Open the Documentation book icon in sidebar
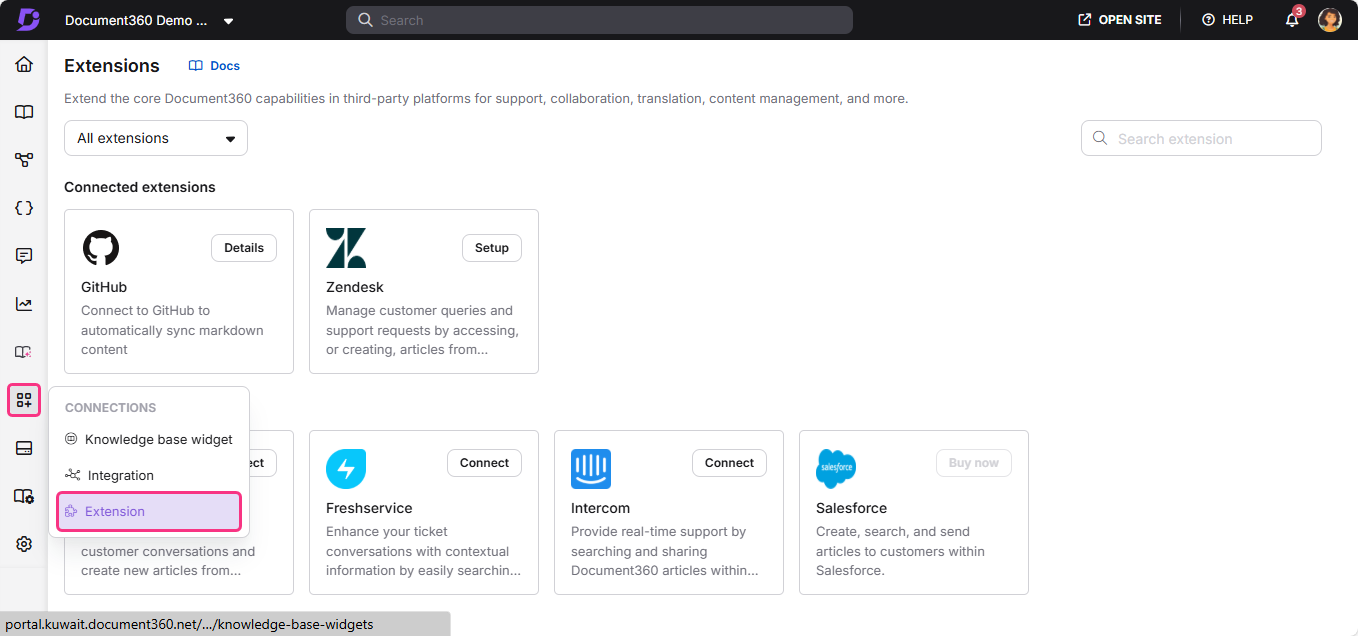 (x=23, y=111)
